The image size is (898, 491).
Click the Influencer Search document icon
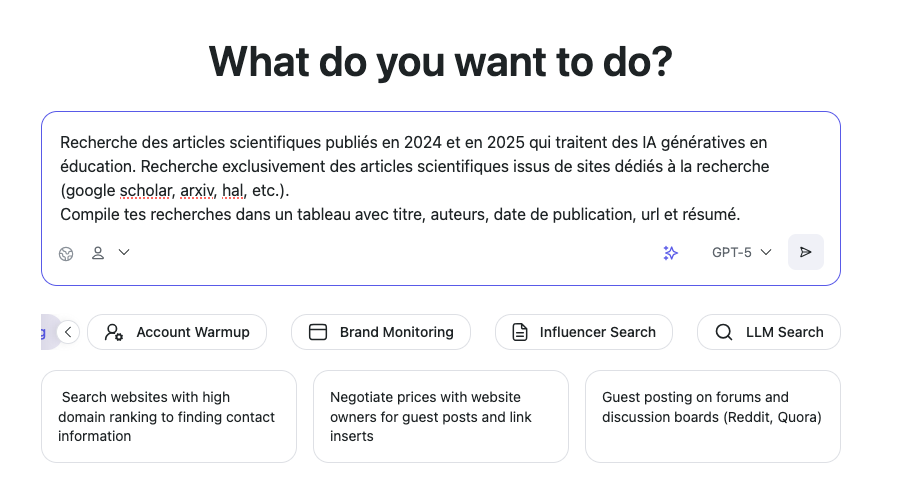coord(519,332)
